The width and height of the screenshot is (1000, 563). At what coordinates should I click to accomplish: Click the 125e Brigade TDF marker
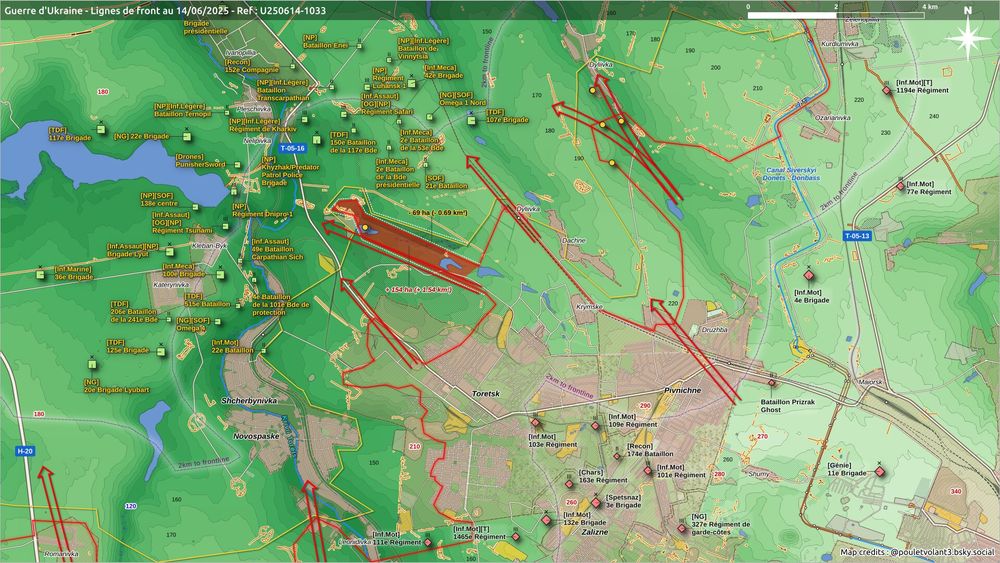pos(161,351)
